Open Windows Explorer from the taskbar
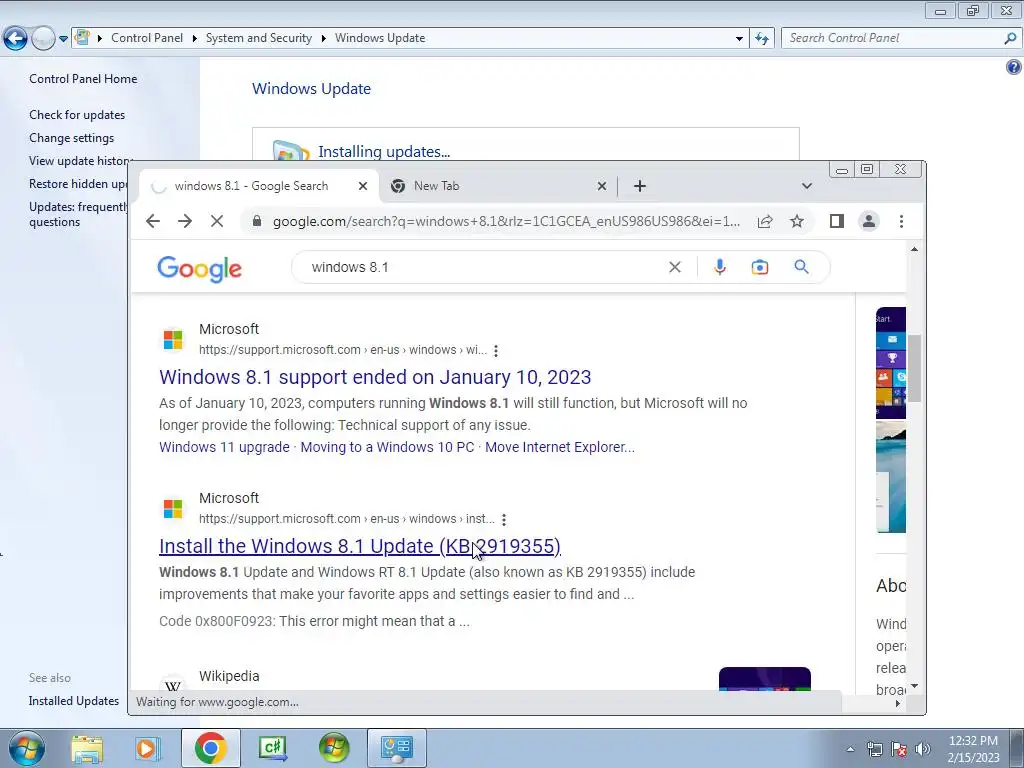1024x768 pixels. tap(87, 748)
